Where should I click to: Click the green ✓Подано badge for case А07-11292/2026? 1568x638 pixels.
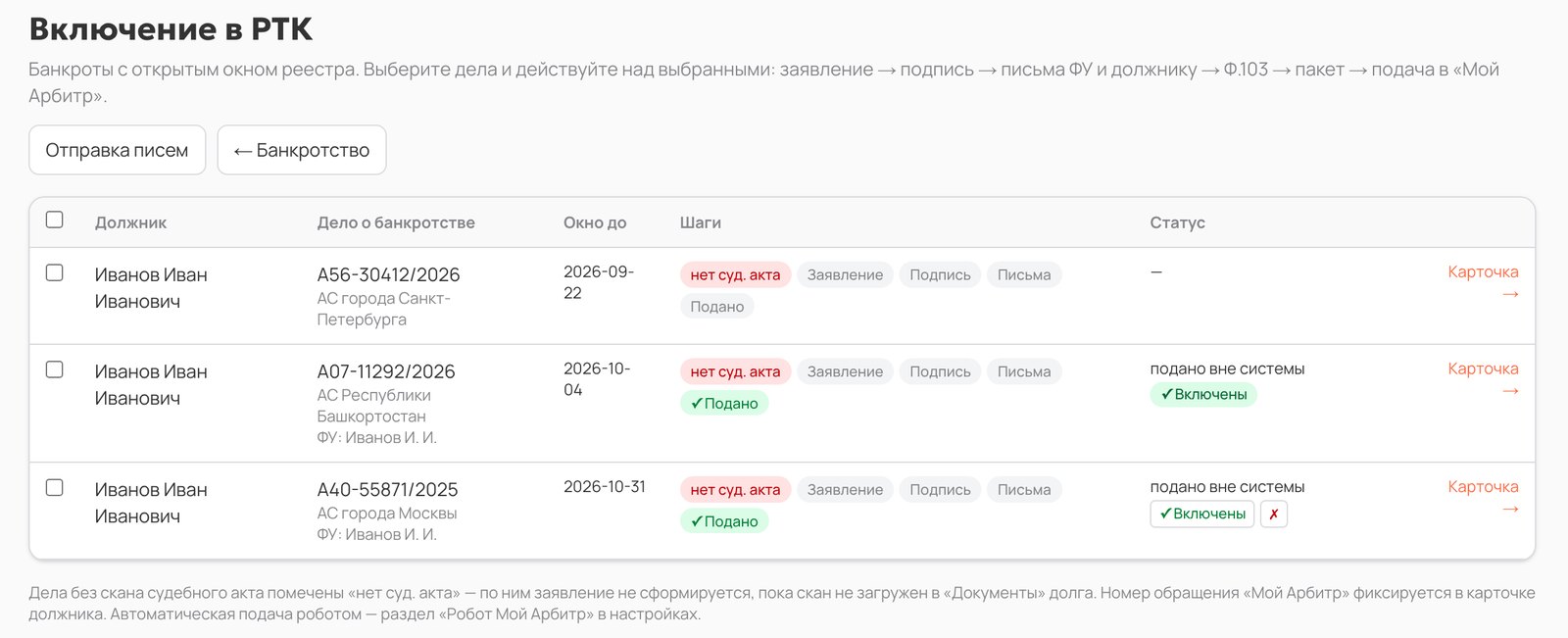click(x=724, y=404)
